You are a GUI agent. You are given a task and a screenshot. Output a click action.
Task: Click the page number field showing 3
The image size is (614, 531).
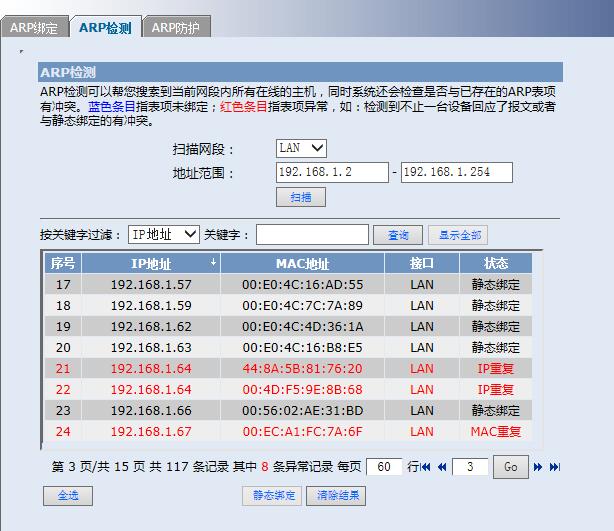pos(470,467)
